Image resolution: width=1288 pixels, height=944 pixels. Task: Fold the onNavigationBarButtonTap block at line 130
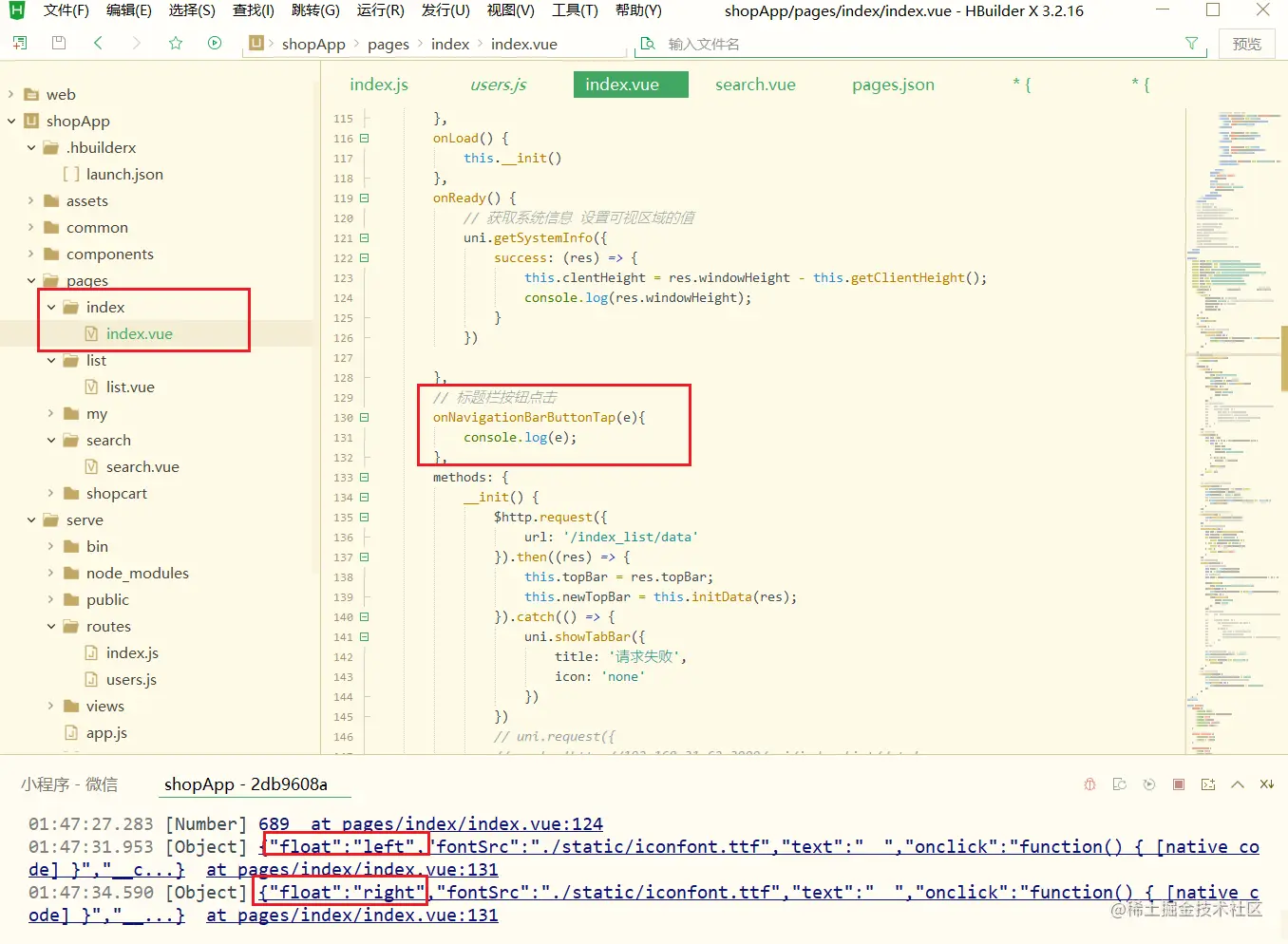point(364,418)
